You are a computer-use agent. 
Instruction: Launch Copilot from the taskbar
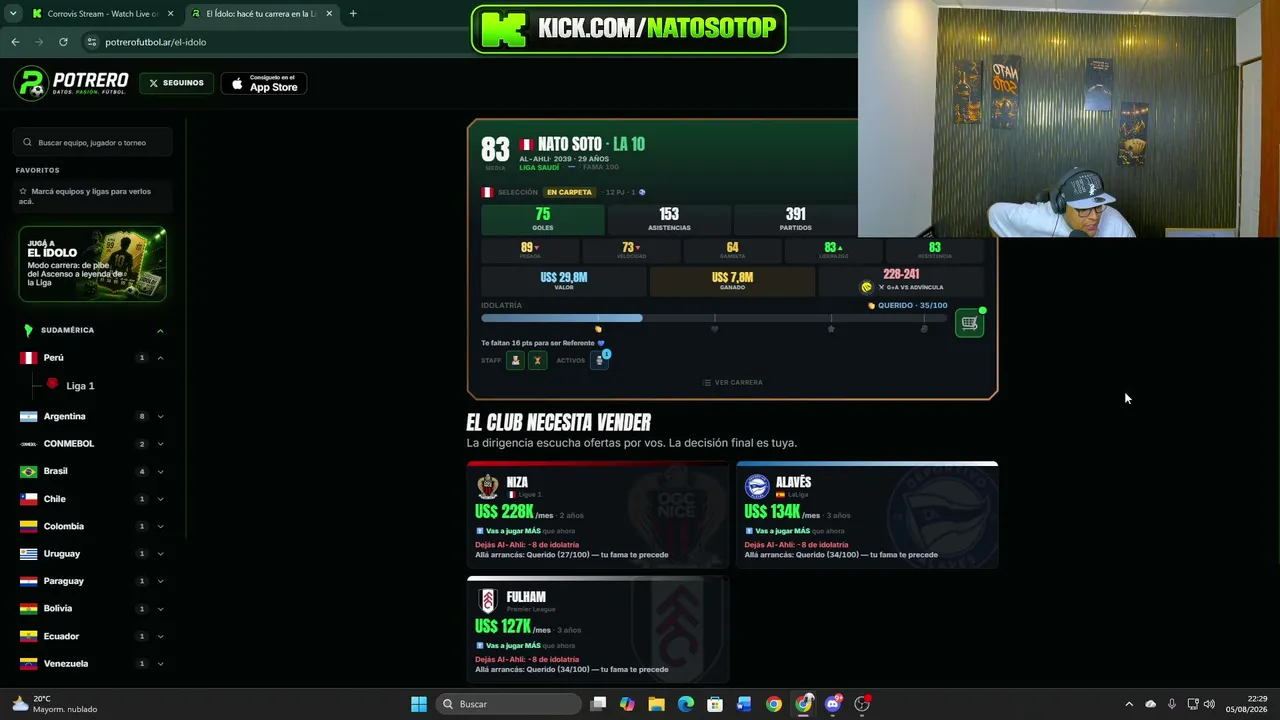tap(627, 704)
